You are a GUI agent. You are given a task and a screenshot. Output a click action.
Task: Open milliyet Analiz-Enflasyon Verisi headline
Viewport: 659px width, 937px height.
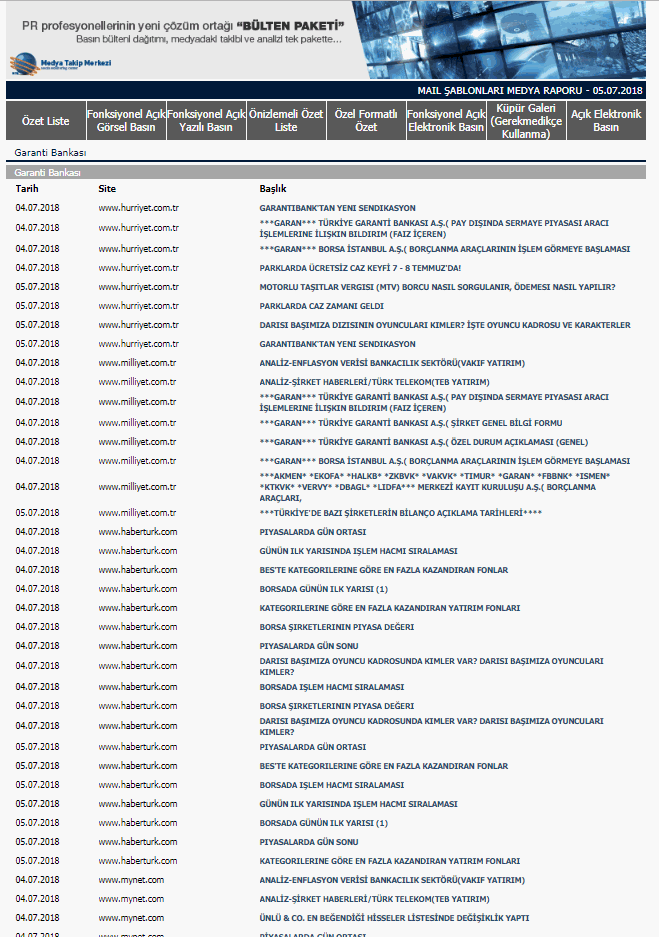tap(392, 363)
